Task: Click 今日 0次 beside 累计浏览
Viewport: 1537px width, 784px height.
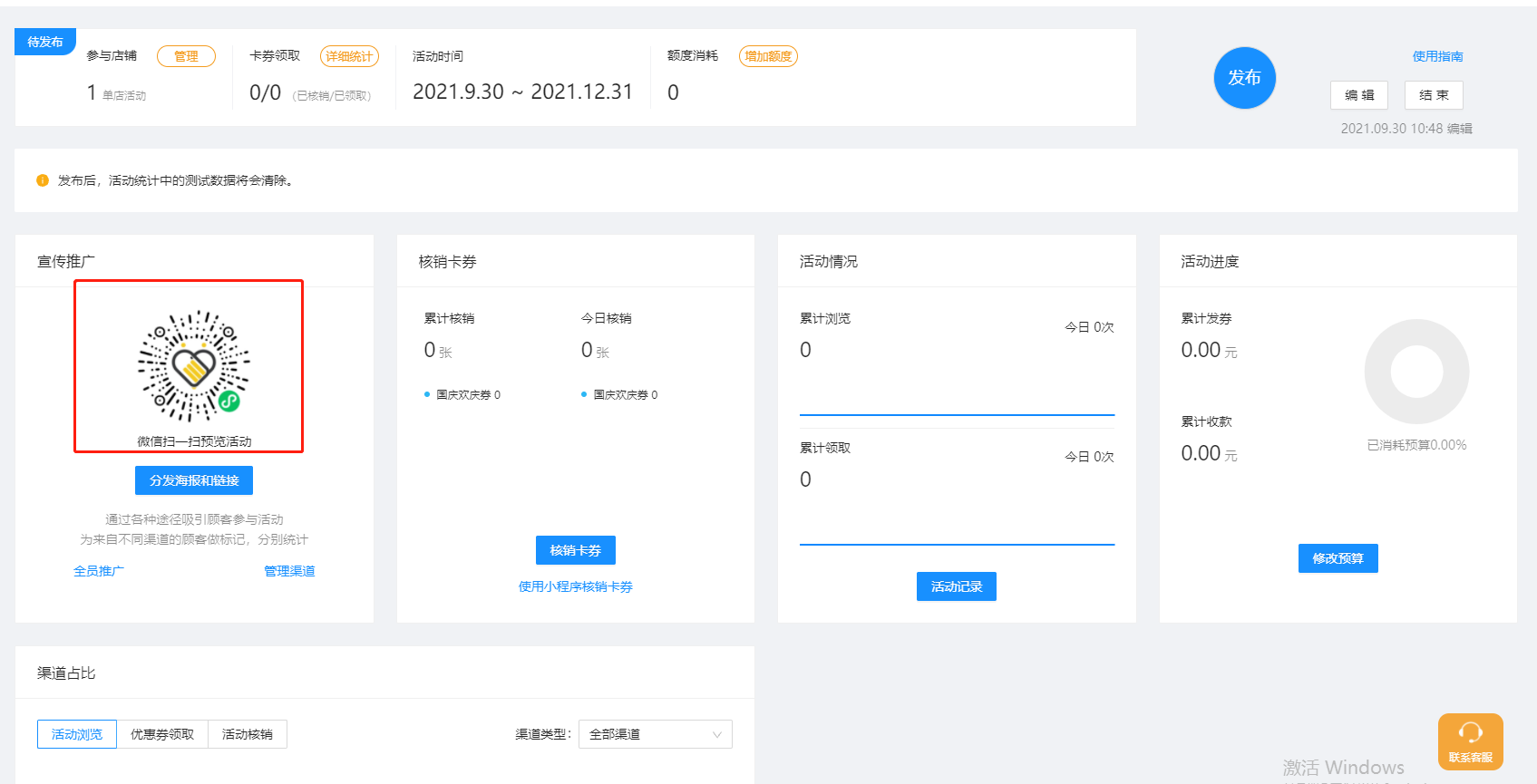Action: click(1089, 327)
